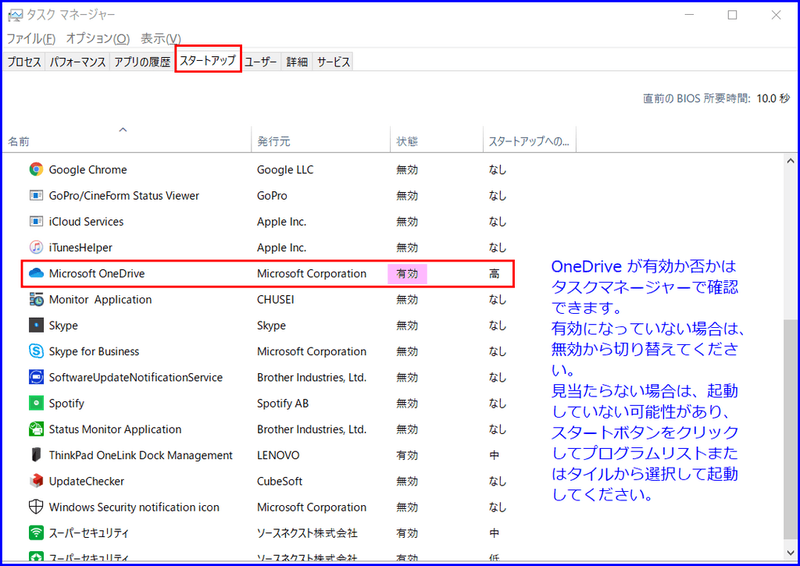The image size is (800, 566).
Task: Click the UpdateChecker red cube icon
Action: (36, 481)
